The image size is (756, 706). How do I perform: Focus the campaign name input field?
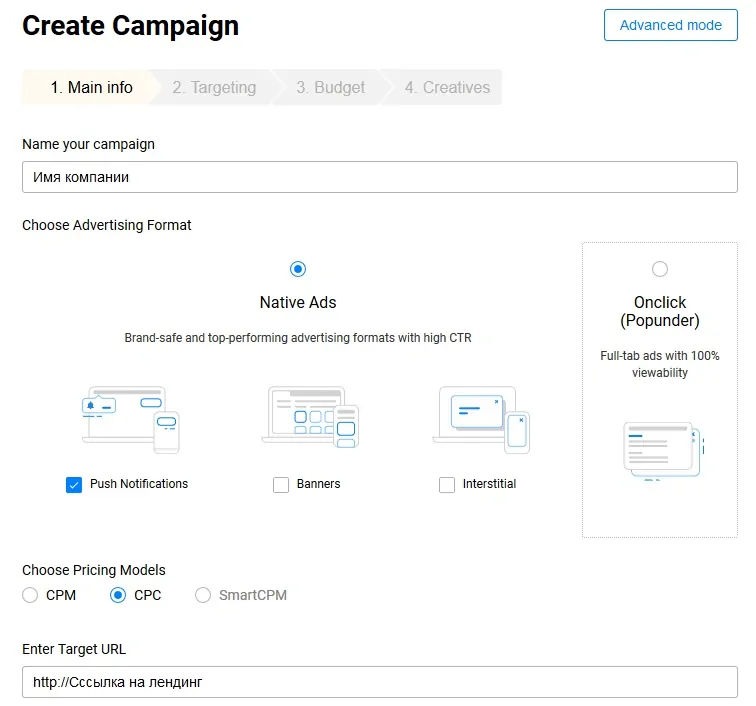[379, 177]
